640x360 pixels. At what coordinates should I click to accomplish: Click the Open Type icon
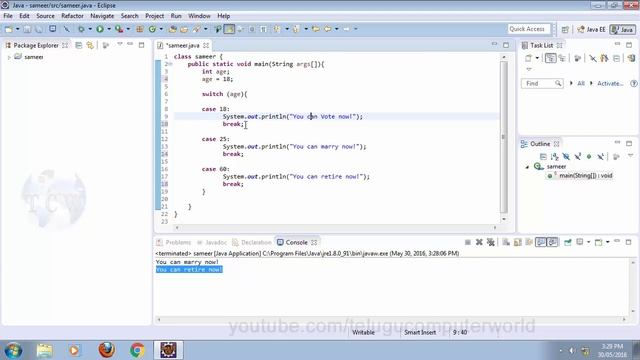click(173, 29)
